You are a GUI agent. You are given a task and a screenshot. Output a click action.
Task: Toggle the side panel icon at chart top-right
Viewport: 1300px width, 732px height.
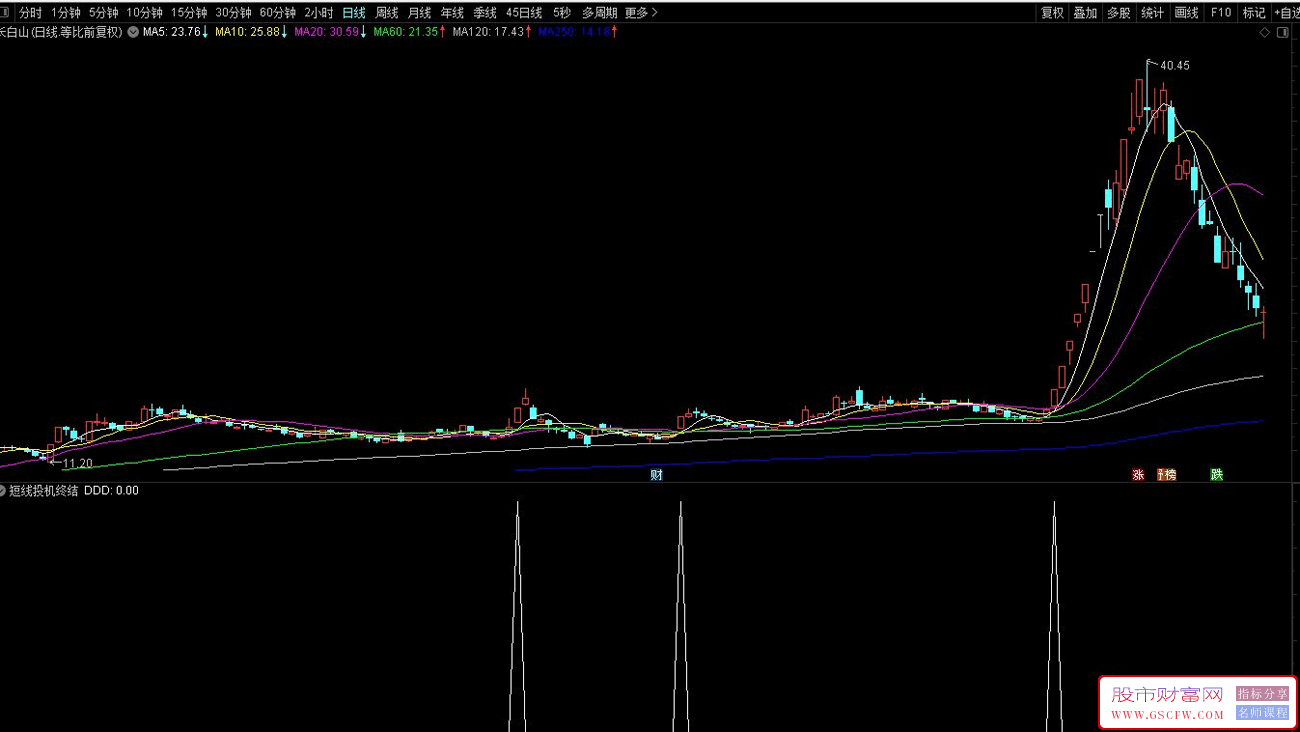1284,32
